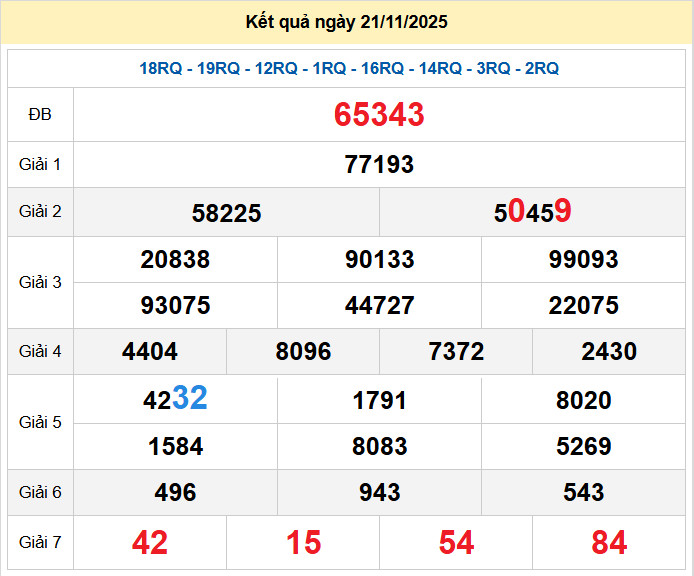Click the Giải 4 row label
Screen dimensions: 694x576
(x=40, y=352)
